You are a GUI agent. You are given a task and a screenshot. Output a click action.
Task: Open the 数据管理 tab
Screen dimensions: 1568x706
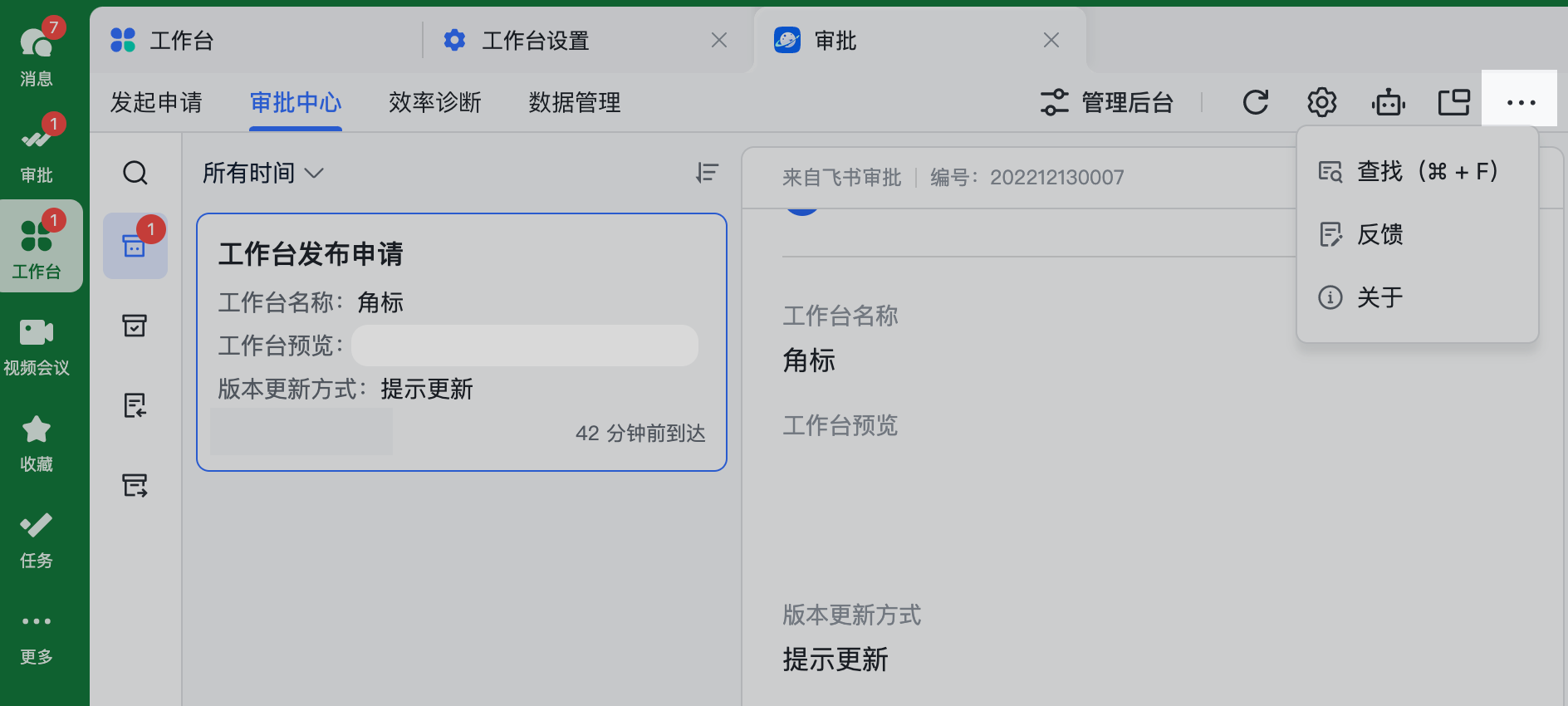point(575,102)
